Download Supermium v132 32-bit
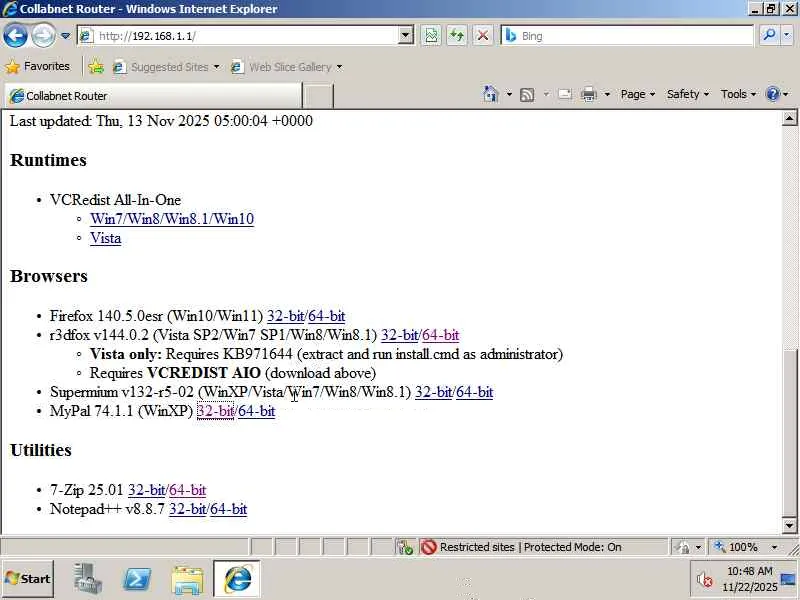 (434, 392)
